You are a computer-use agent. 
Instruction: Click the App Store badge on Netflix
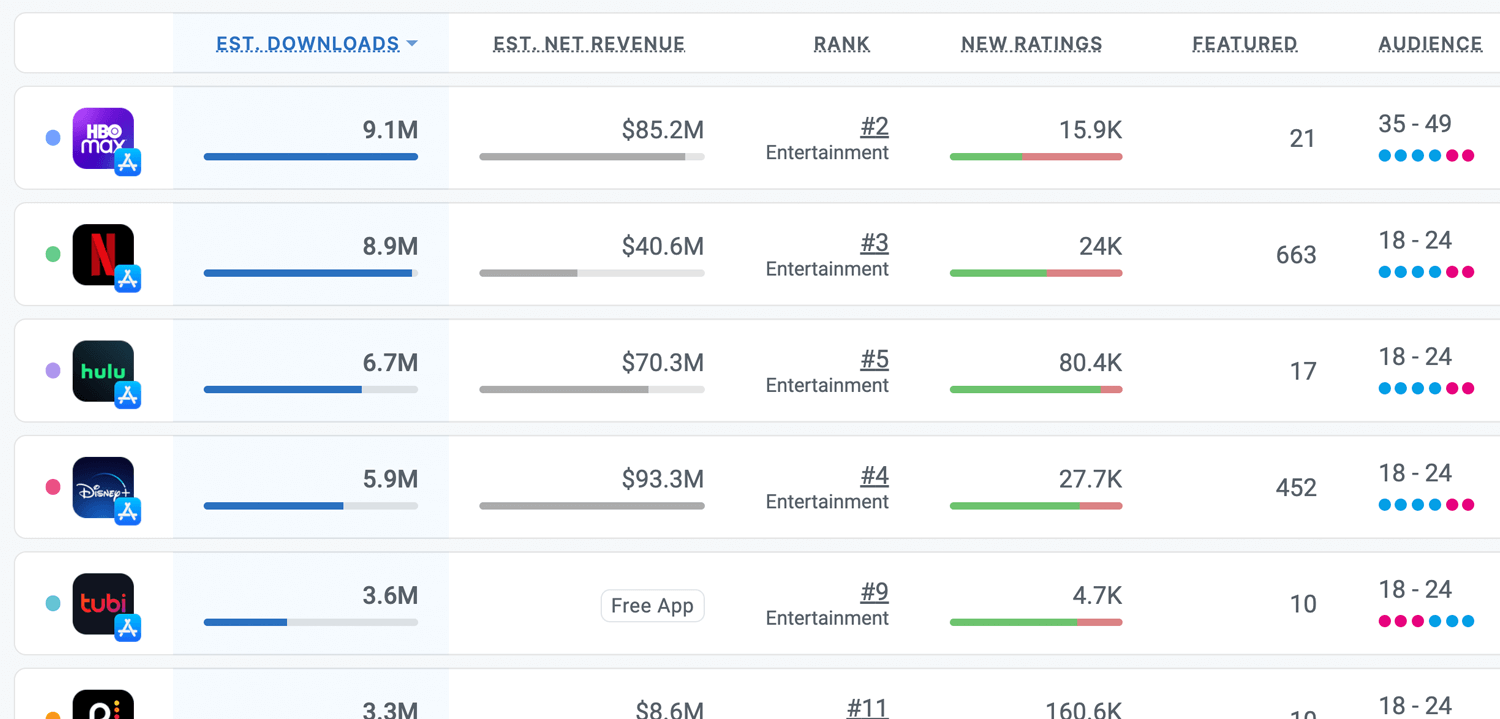(127, 279)
